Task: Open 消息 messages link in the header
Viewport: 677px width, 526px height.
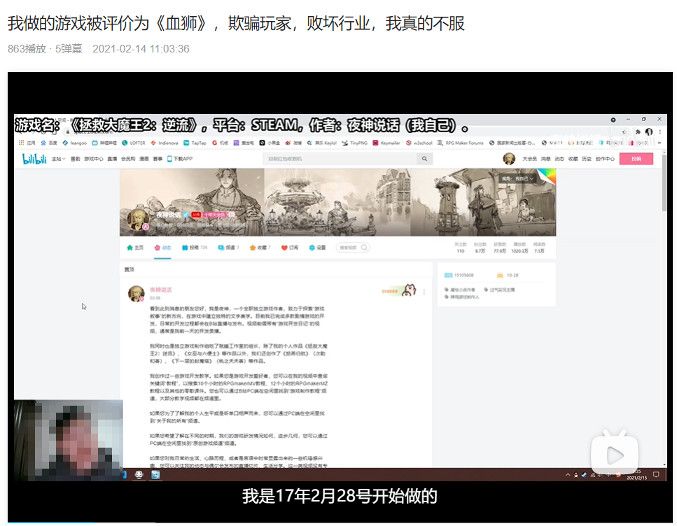Action: pos(546,159)
